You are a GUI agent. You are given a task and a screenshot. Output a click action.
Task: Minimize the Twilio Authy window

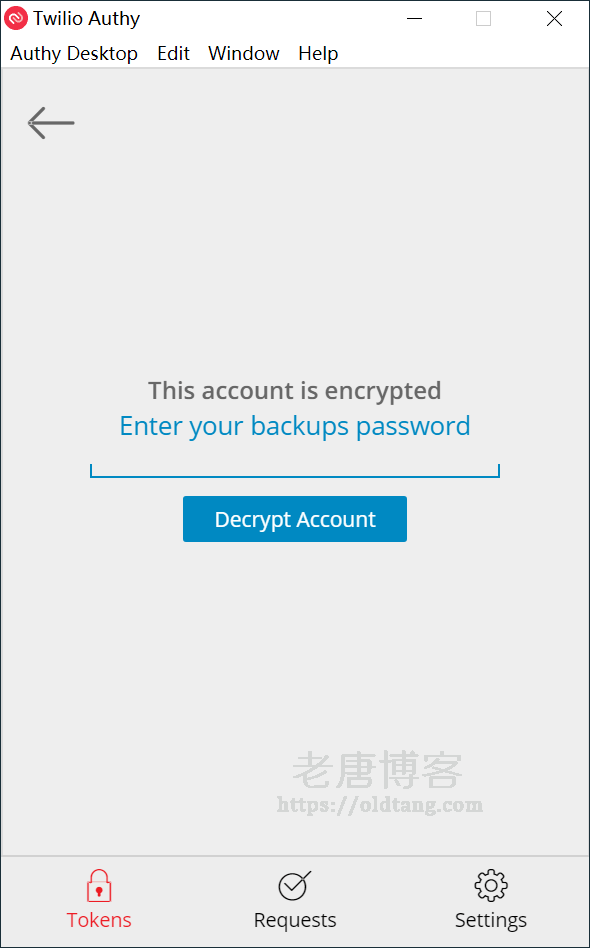pyautogui.click(x=414, y=19)
